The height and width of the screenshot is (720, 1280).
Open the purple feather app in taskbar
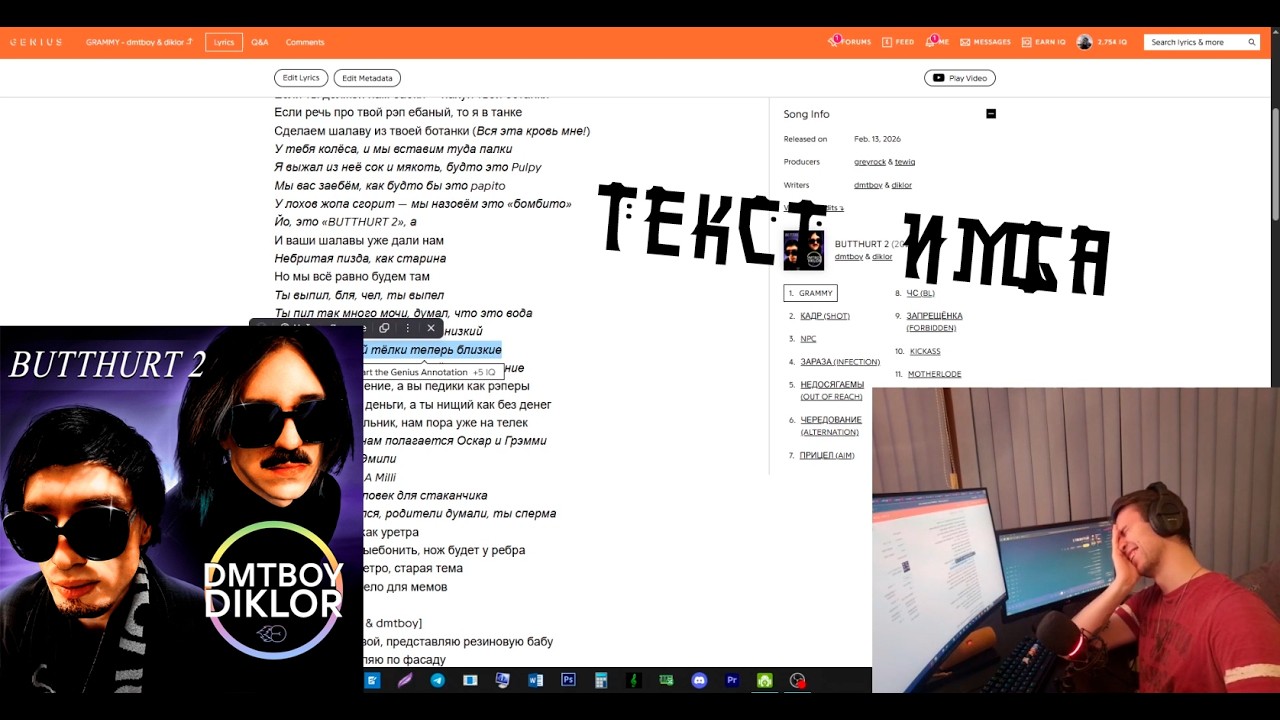pyautogui.click(x=405, y=680)
